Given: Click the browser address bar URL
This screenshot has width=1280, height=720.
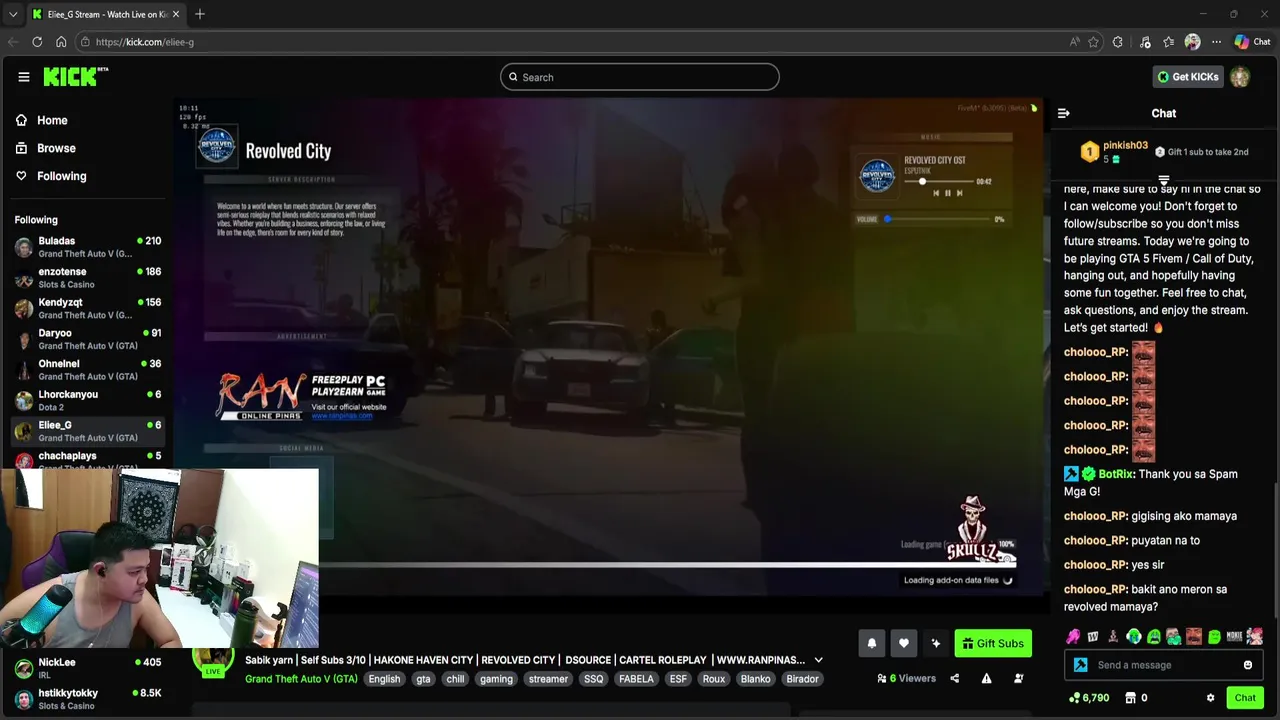Looking at the screenshot, I should (x=145, y=42).
